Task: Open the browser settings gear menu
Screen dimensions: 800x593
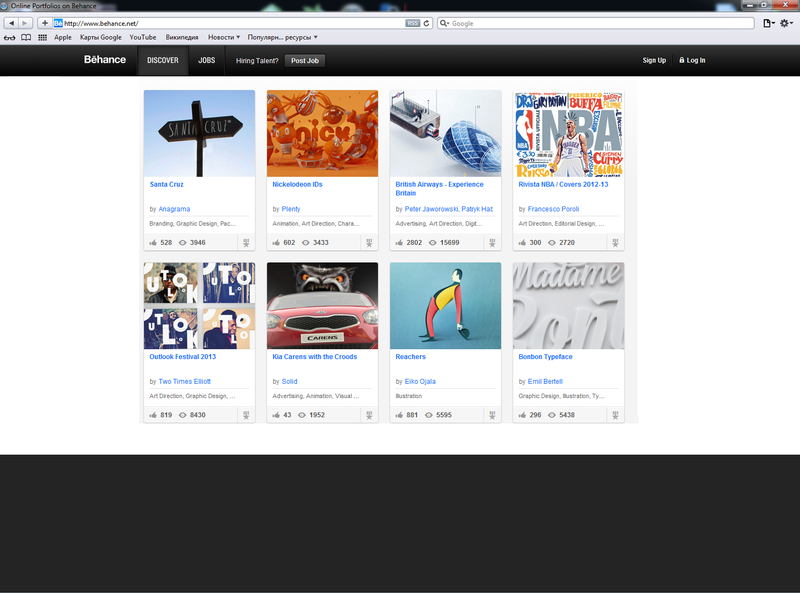Action: [x=786, y=23]
